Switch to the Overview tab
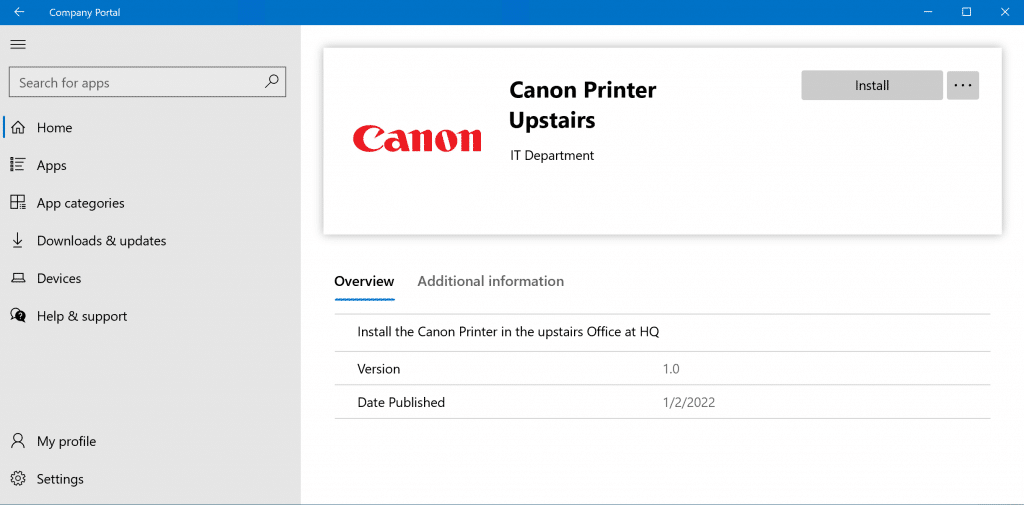 (364, 282)
